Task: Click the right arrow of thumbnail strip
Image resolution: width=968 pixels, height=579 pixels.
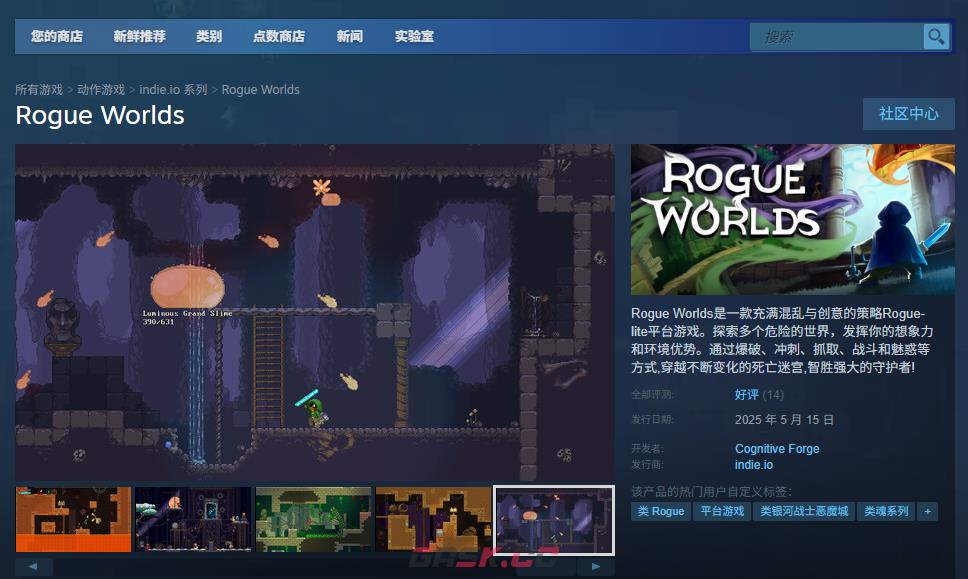Action: [x=596, y=566]
